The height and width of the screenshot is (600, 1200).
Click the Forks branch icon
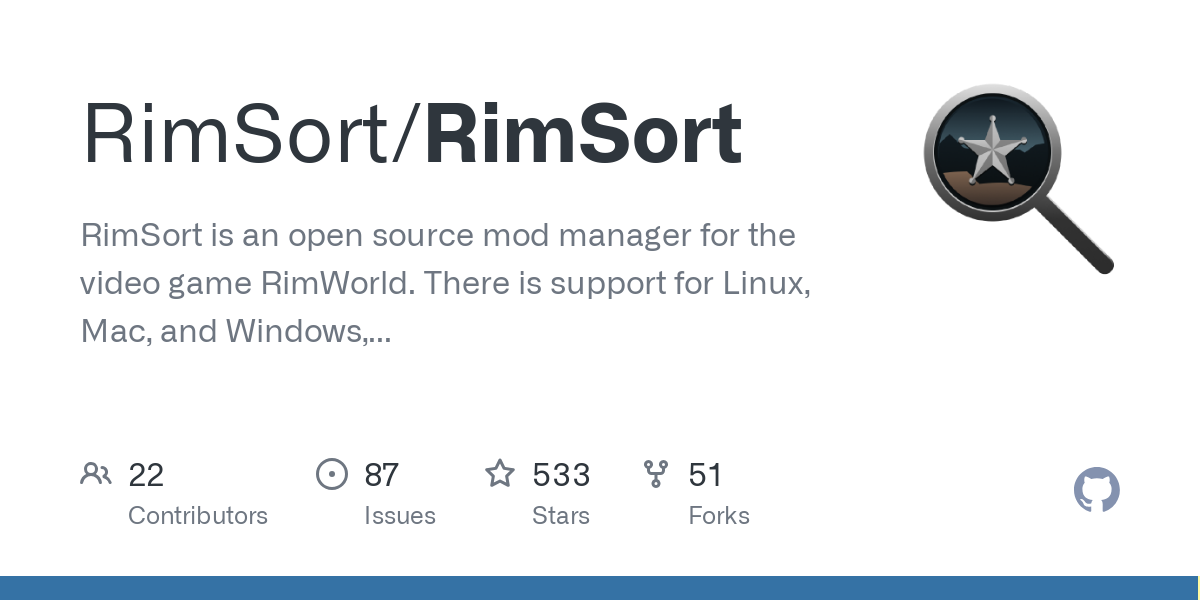(656, 474)
